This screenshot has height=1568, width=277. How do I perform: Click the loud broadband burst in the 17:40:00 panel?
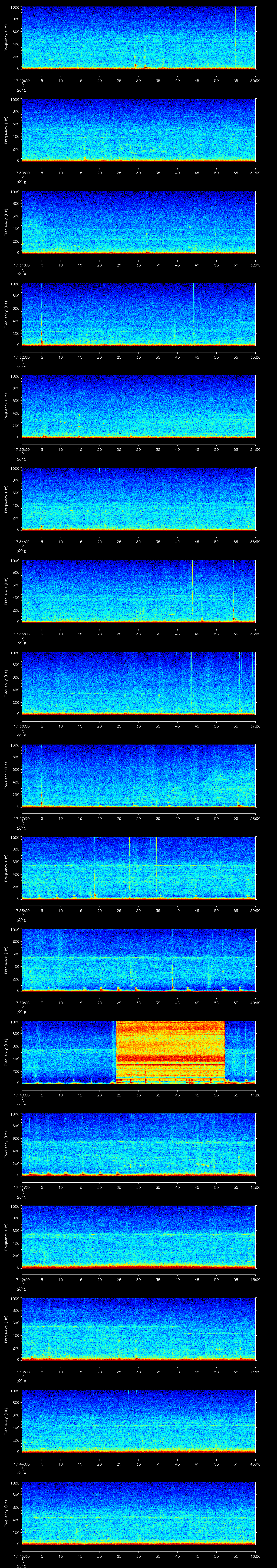[x=170, y=1052]
